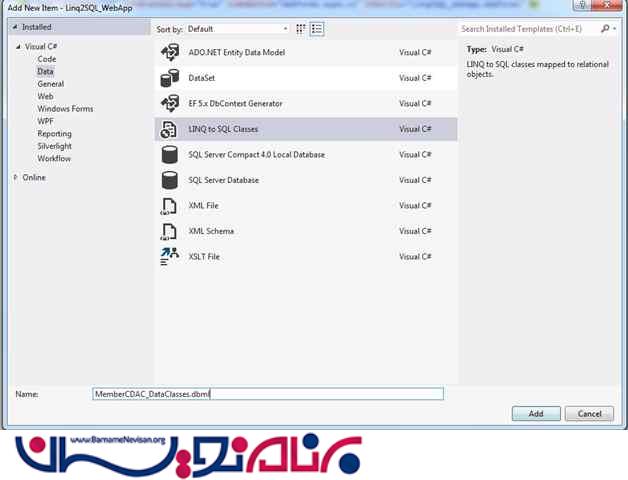Screen dimensions: 628x480
Task: Collapse the Visual C# tree node
Action: click(x=17, y=47)
